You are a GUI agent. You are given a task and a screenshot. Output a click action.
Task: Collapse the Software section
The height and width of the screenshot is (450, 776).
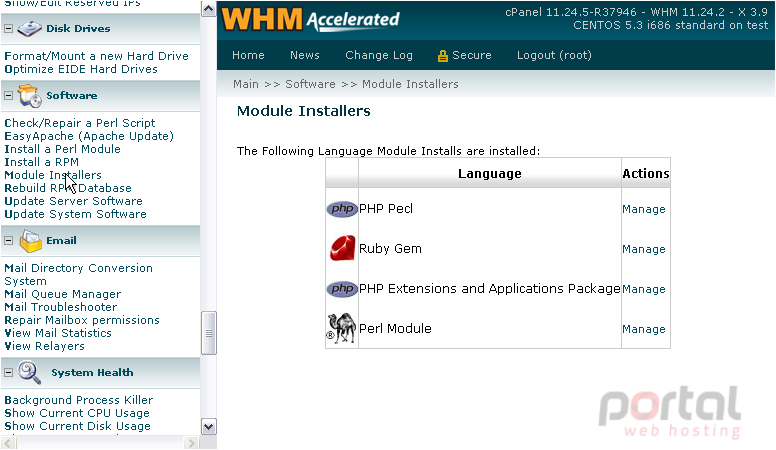tap(8, 96)
